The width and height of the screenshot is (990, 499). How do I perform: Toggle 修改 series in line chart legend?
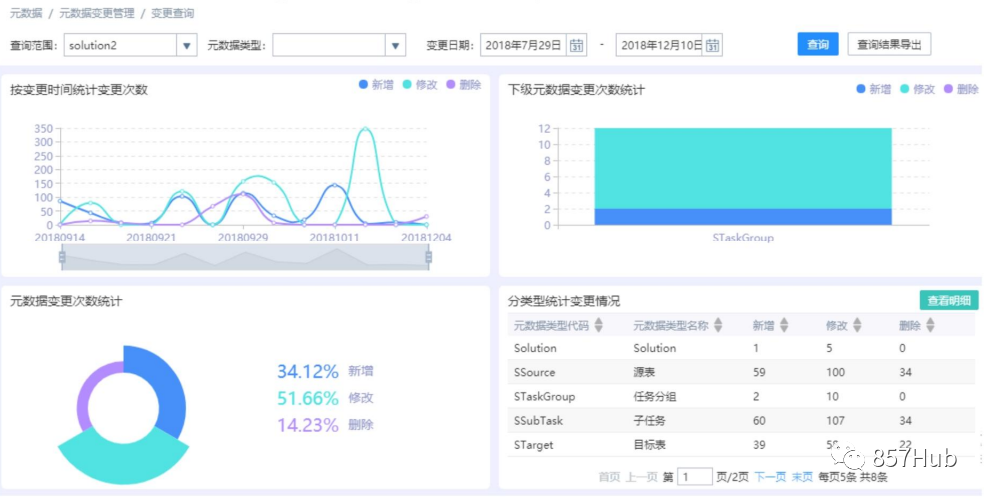(x=420, y=85)
